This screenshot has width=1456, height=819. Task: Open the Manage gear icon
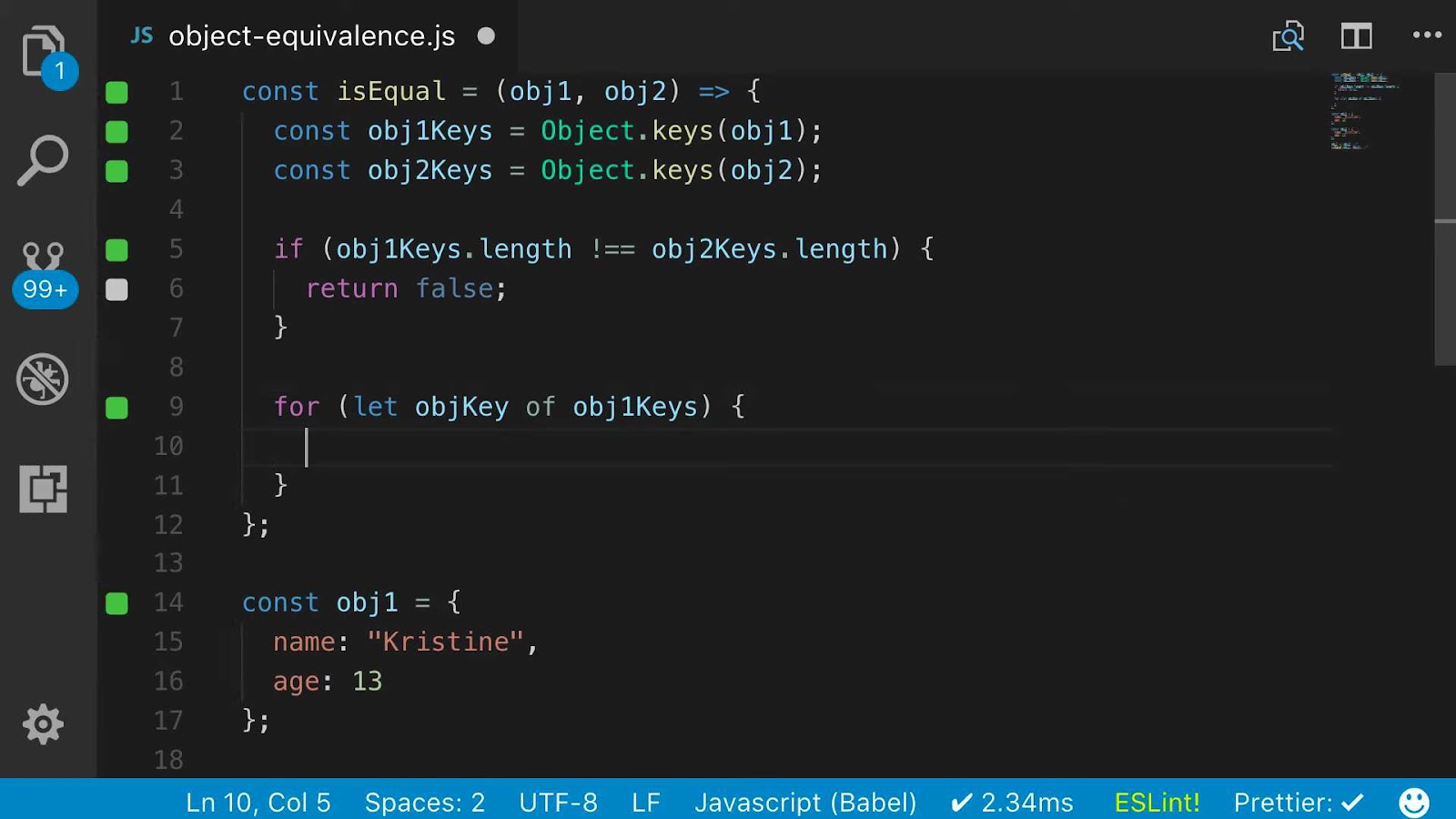pos(43,724)
